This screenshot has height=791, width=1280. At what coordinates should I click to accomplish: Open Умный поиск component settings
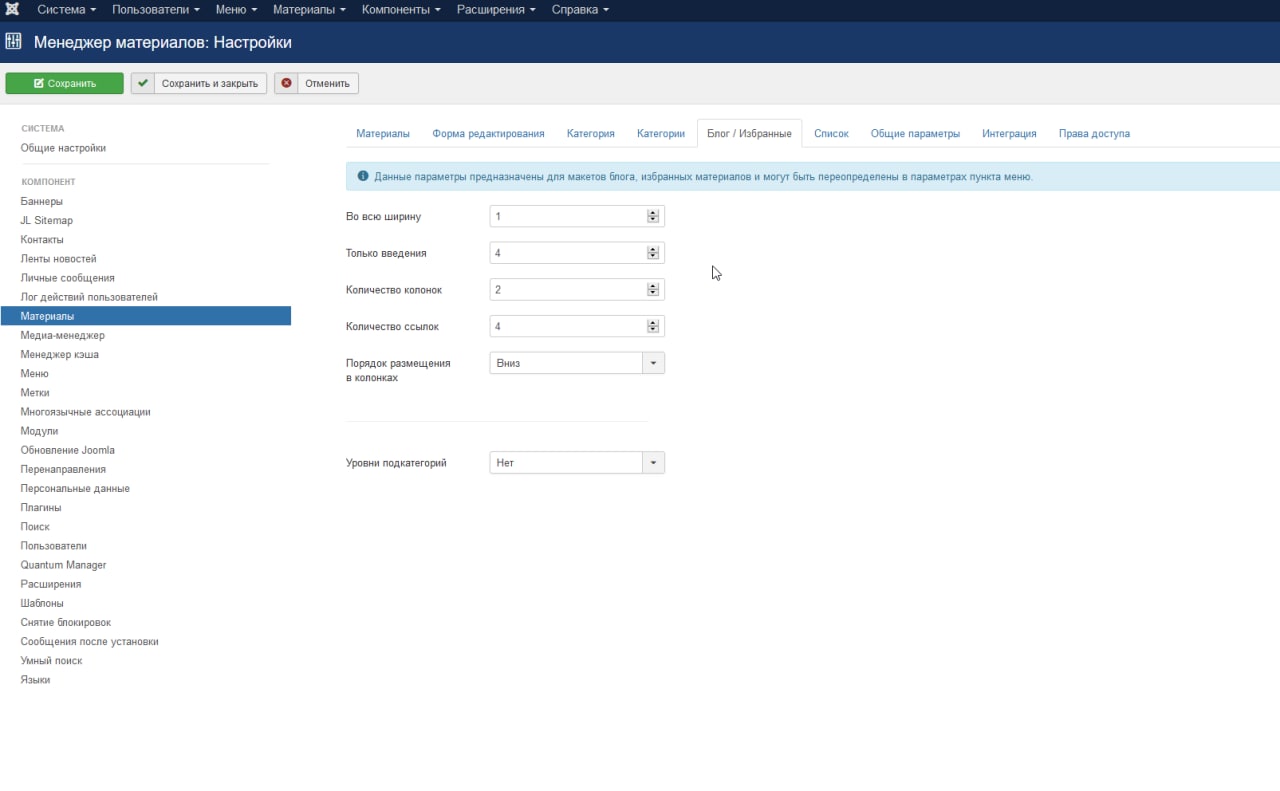(x=52, y=661)
